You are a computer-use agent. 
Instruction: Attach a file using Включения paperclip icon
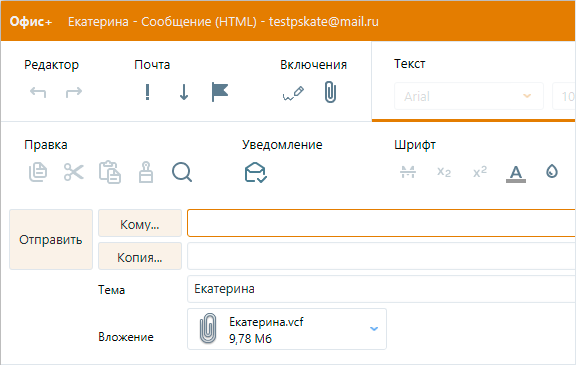pyautogui.click(x=330, y=92)
